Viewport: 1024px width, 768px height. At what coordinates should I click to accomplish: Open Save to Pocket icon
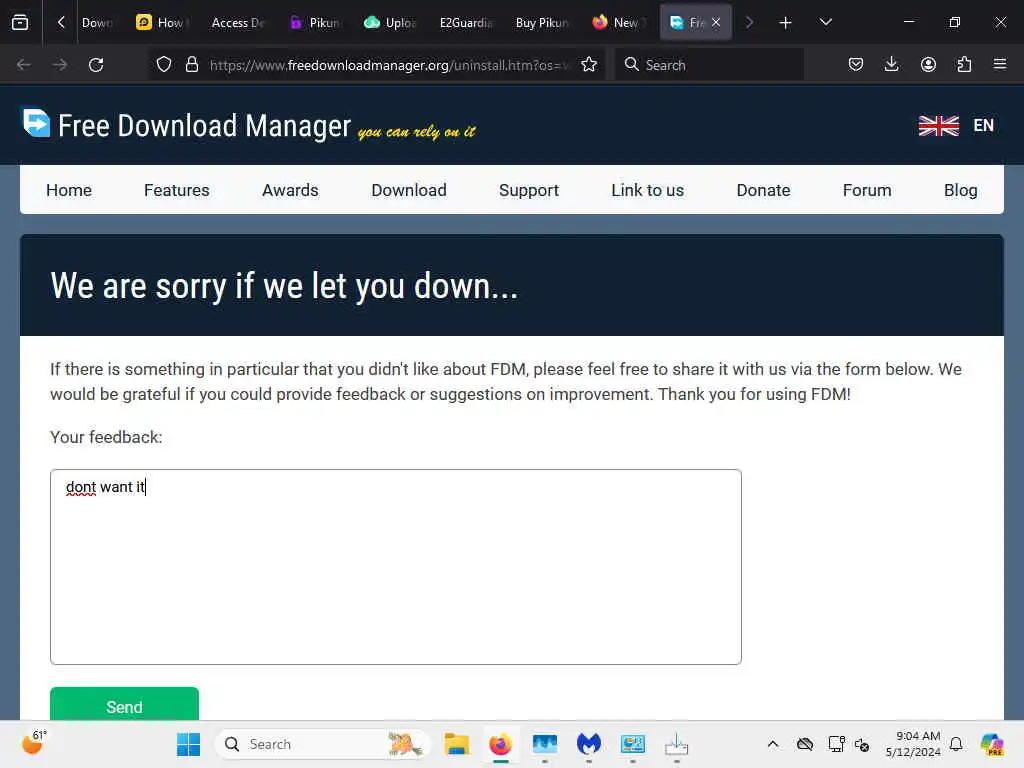856,65
